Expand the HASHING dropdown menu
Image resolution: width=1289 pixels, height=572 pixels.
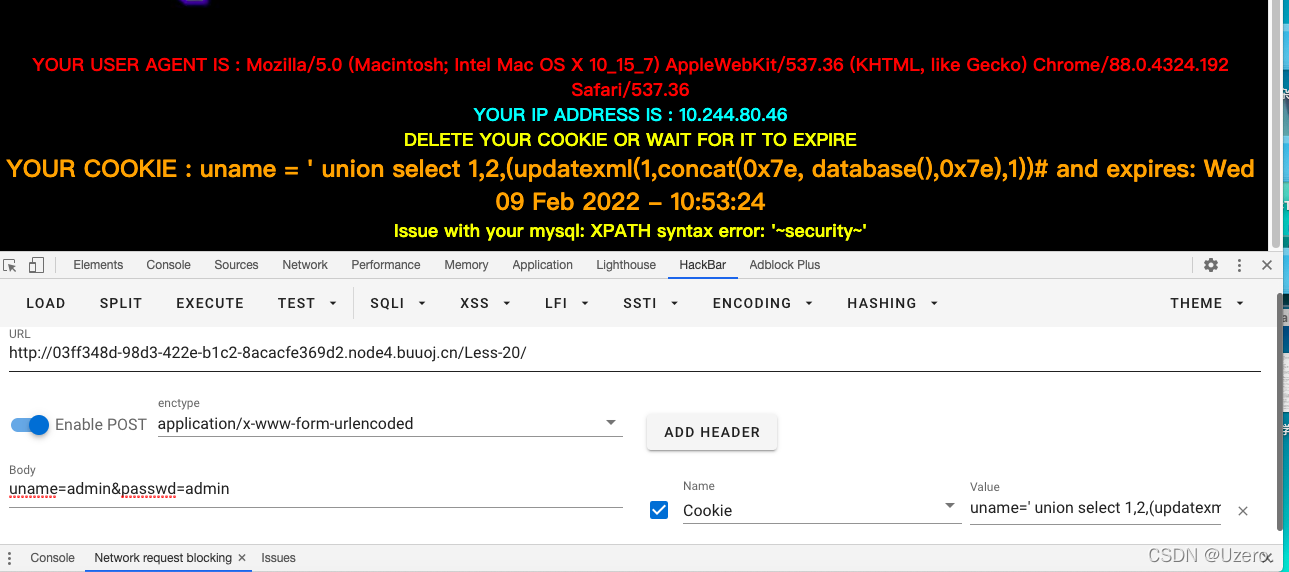(x=892, y=303)
